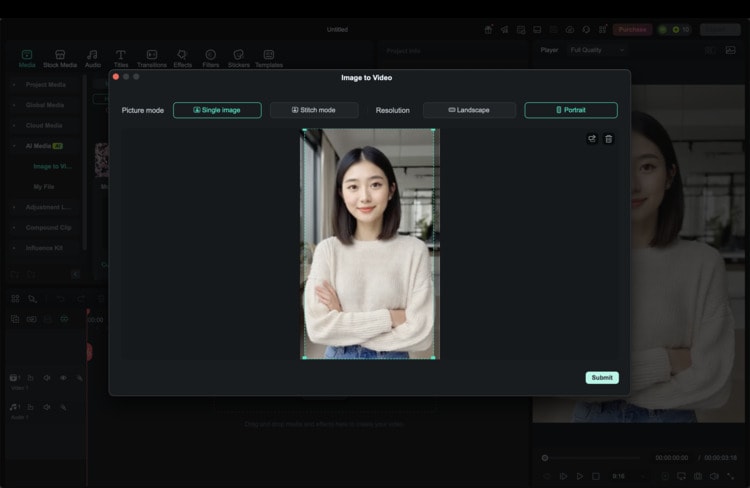This screenshot has height=488, width=750.
Task: Click the player play-from-start button
Action: pos(563,476)
